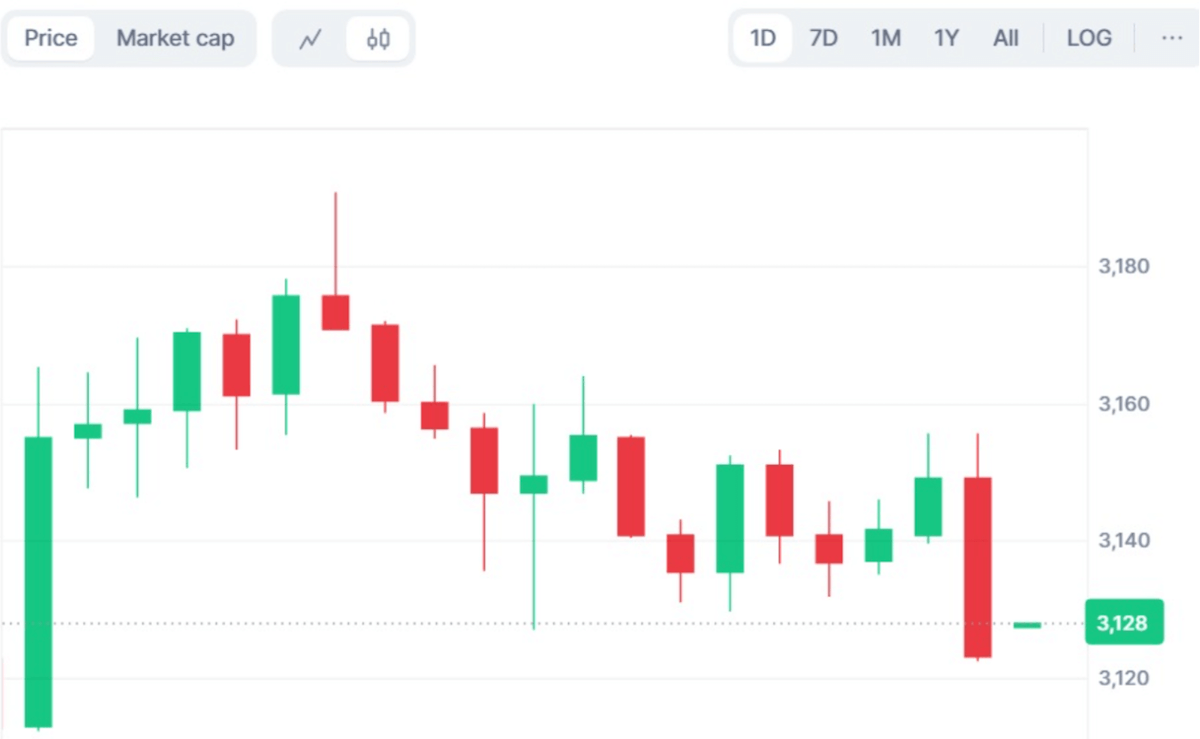Switch to the 7D timeframe
The image size is (1200, 739).
coord(823,38)
